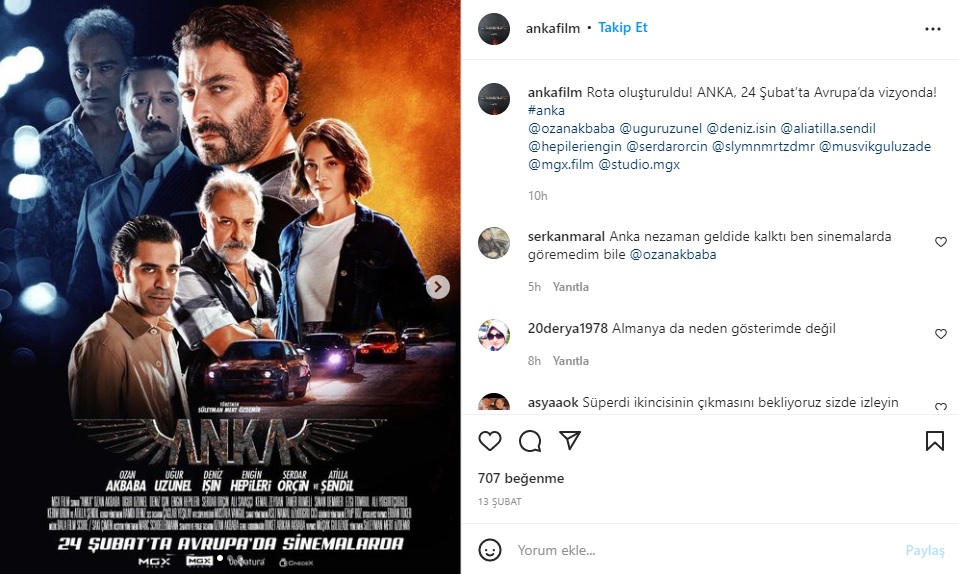Open the #anka hashtag link

[x=546, y=111]
